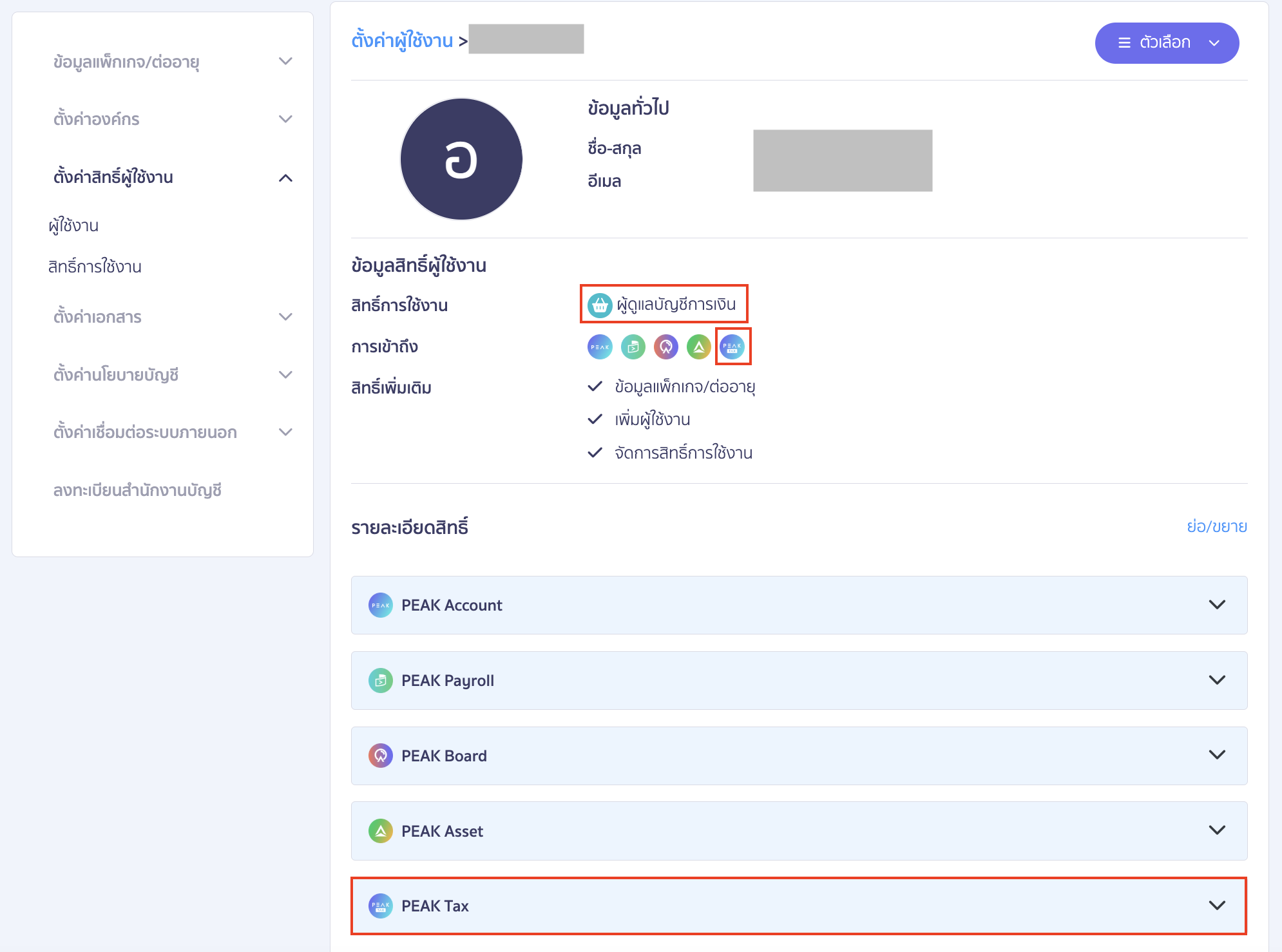Click the ผู้ดูแลบัญชีการเงิน role label
1282x952 pixels.
coord(676,305)
